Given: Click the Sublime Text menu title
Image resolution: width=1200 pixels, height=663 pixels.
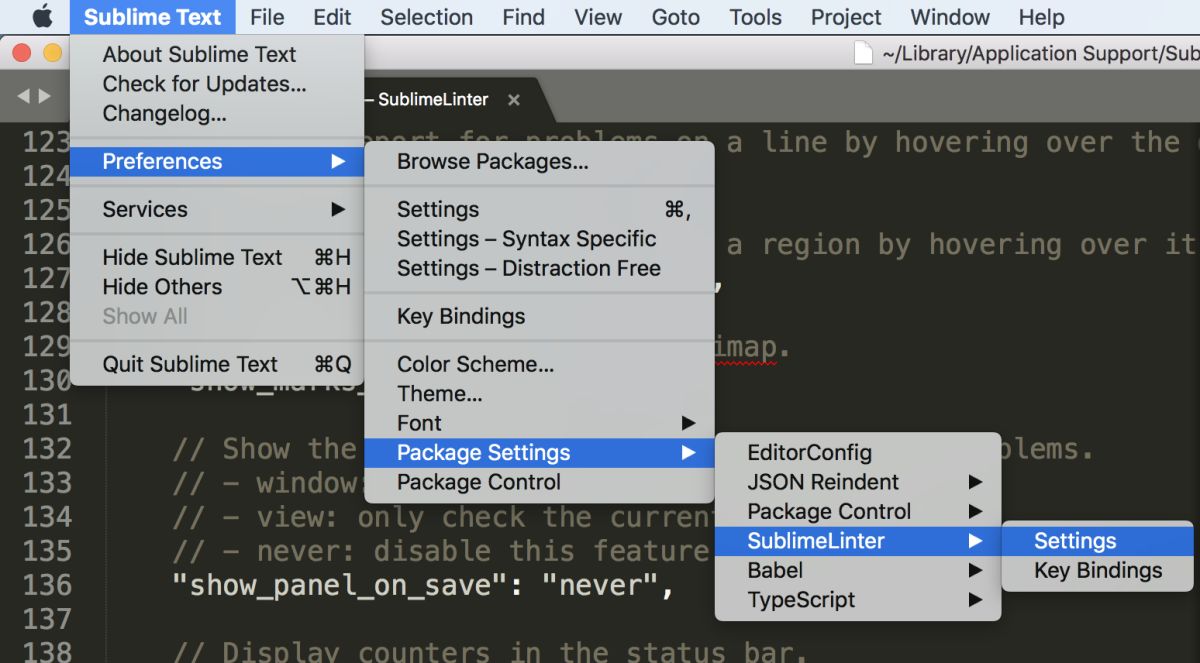Looking at the screenshot, I should pyautogui.click(x=153, y=17).
